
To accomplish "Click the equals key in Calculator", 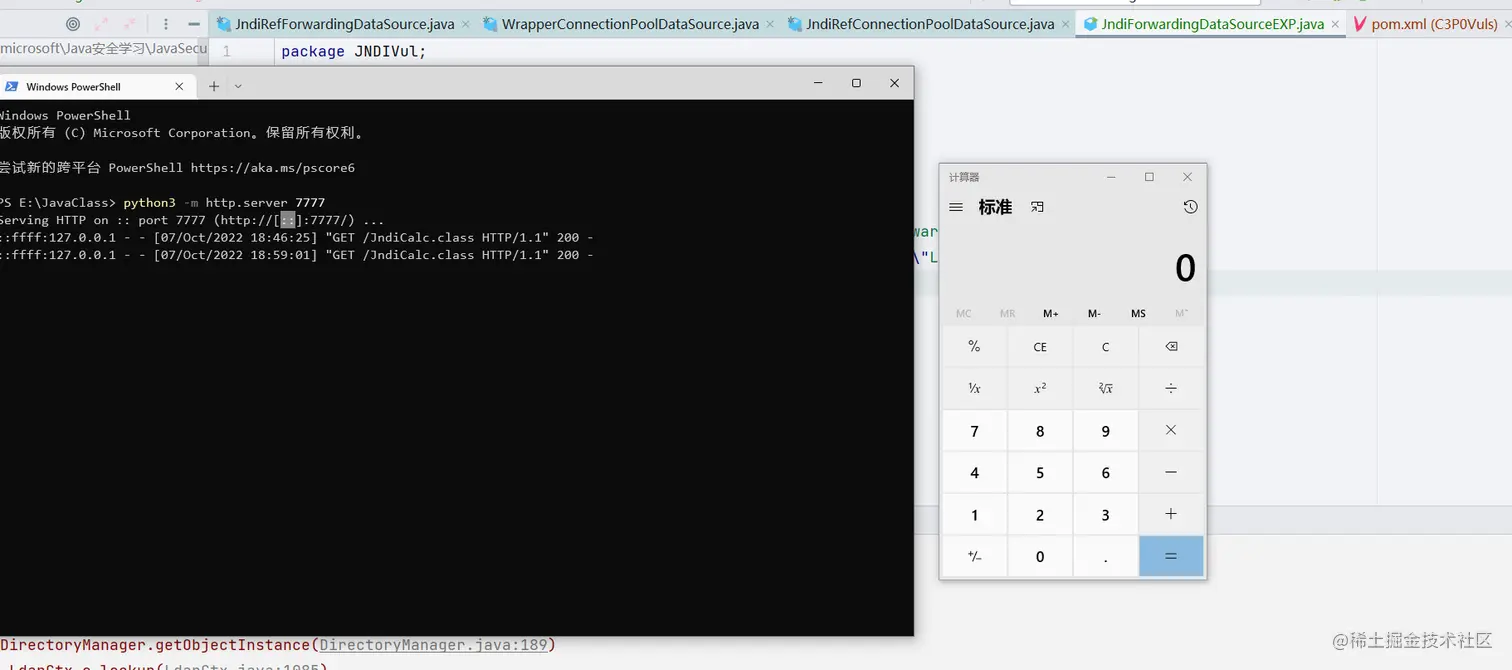I will pyautogui.click(x=1171, y=556).
